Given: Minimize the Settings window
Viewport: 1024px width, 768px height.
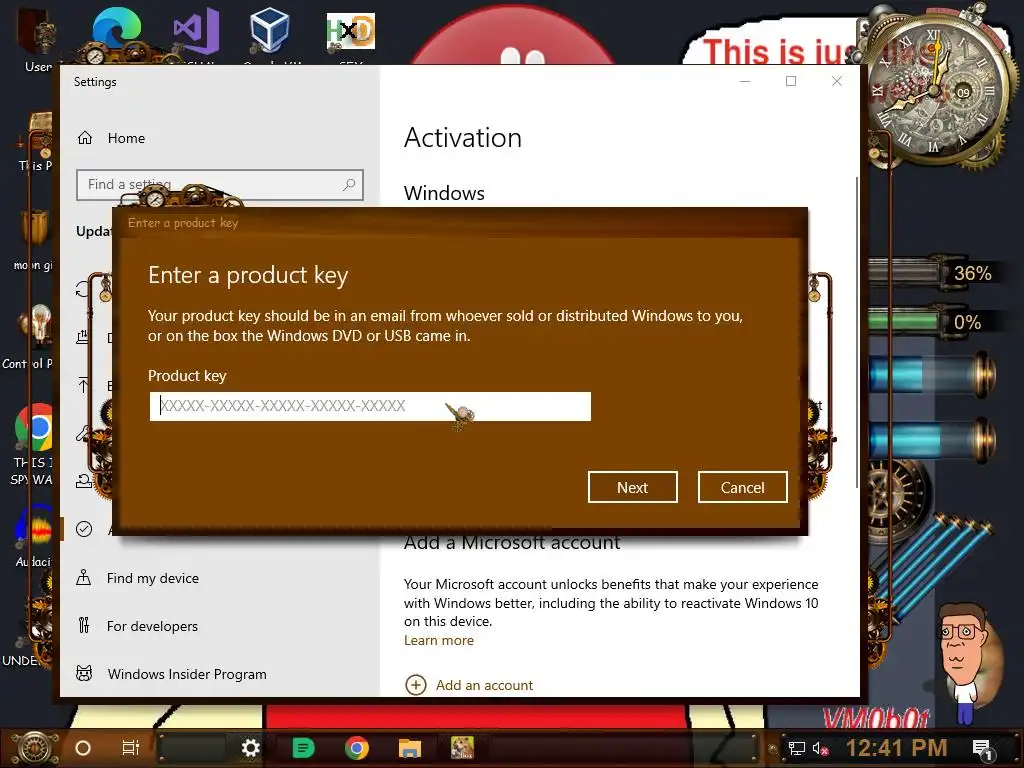Looking at the screenshot, I should click(x=745, y=81).
